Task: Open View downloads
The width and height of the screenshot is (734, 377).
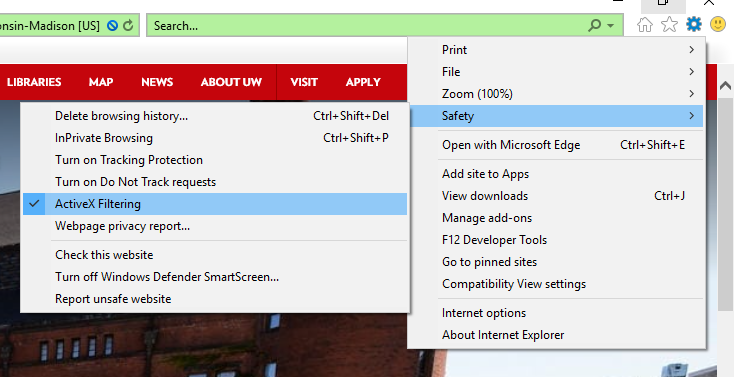Action: (557, 196)
